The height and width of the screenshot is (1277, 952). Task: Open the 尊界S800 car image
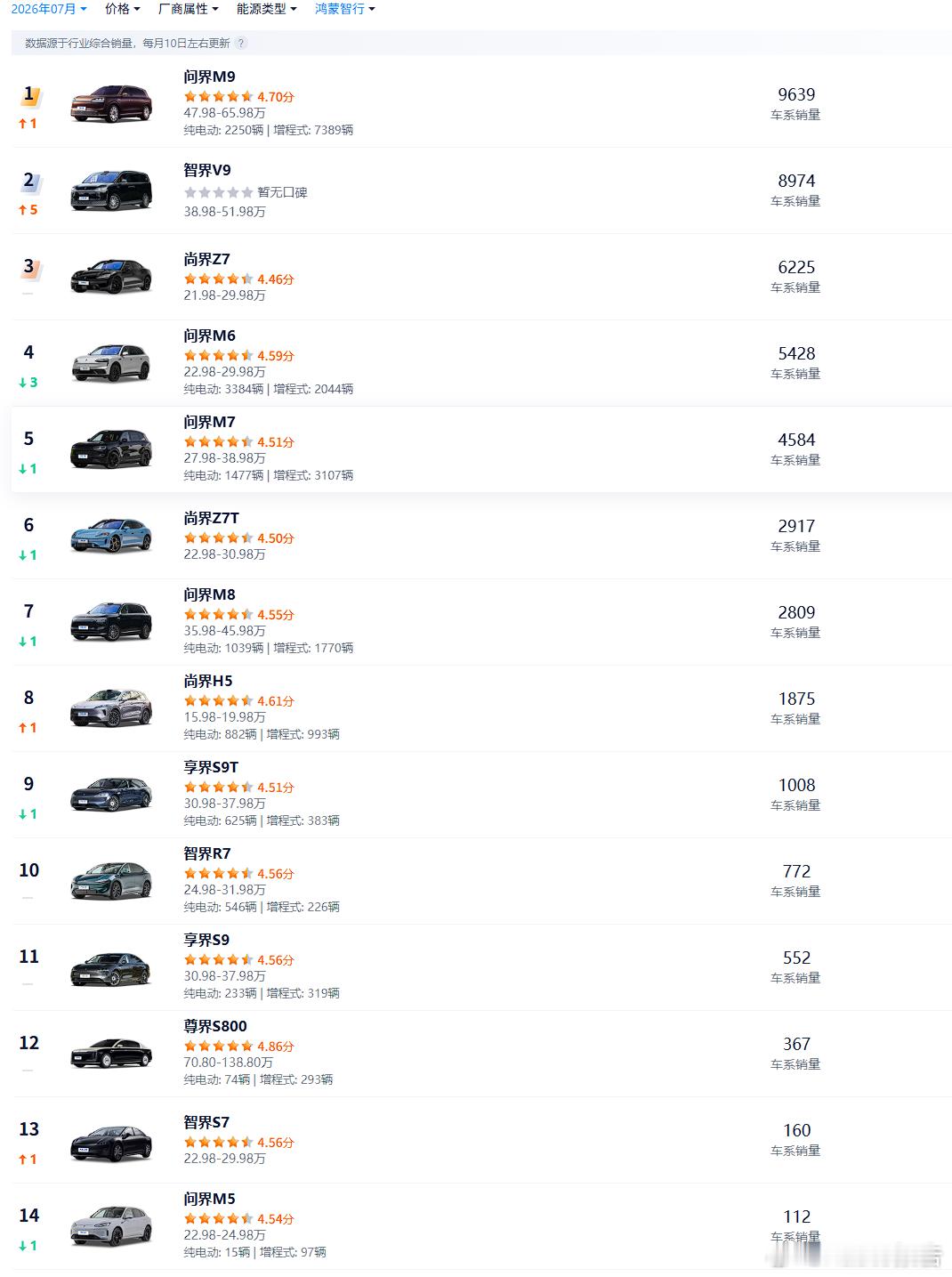[111, 1054]
